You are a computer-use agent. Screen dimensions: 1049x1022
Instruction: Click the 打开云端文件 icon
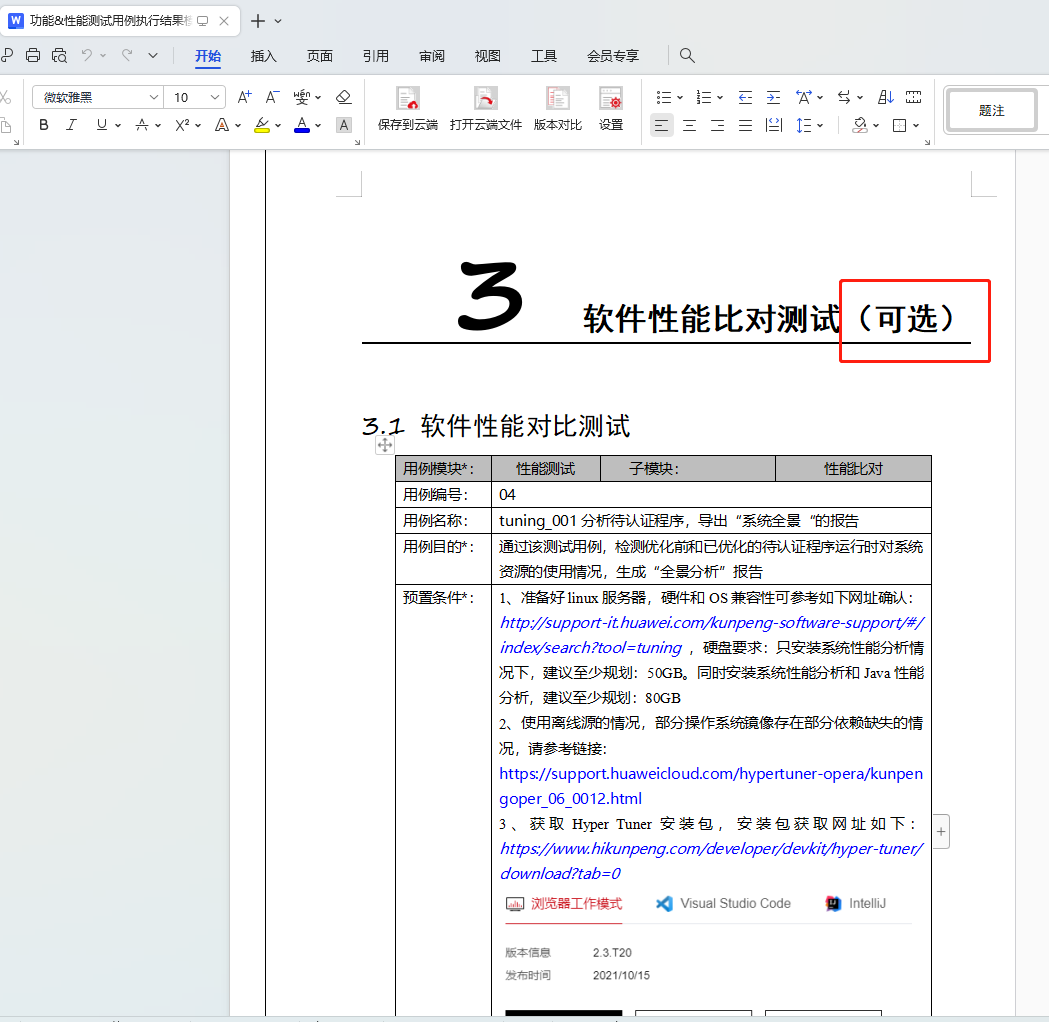pos(486,109)
